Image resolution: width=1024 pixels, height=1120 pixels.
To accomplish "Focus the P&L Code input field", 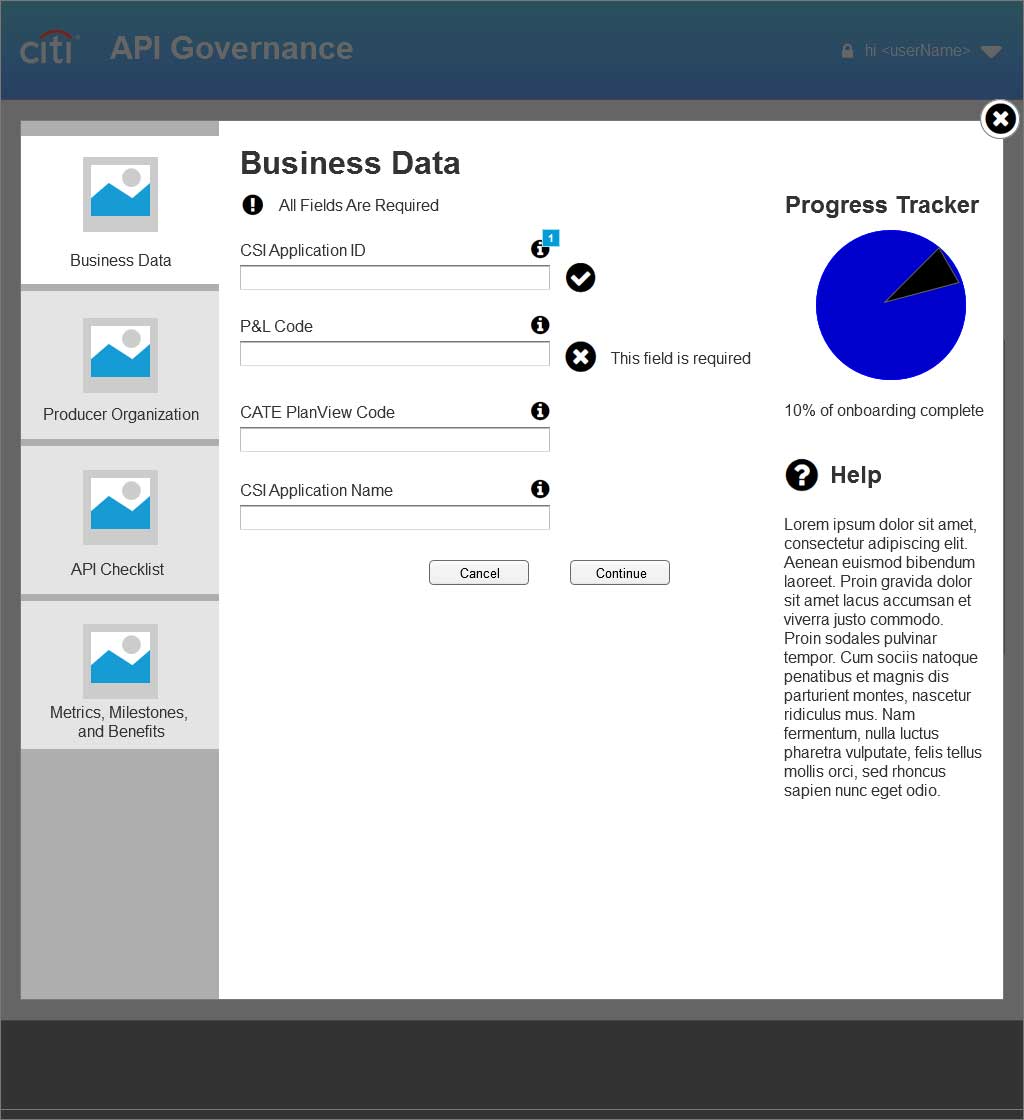I will coord(395,354).
